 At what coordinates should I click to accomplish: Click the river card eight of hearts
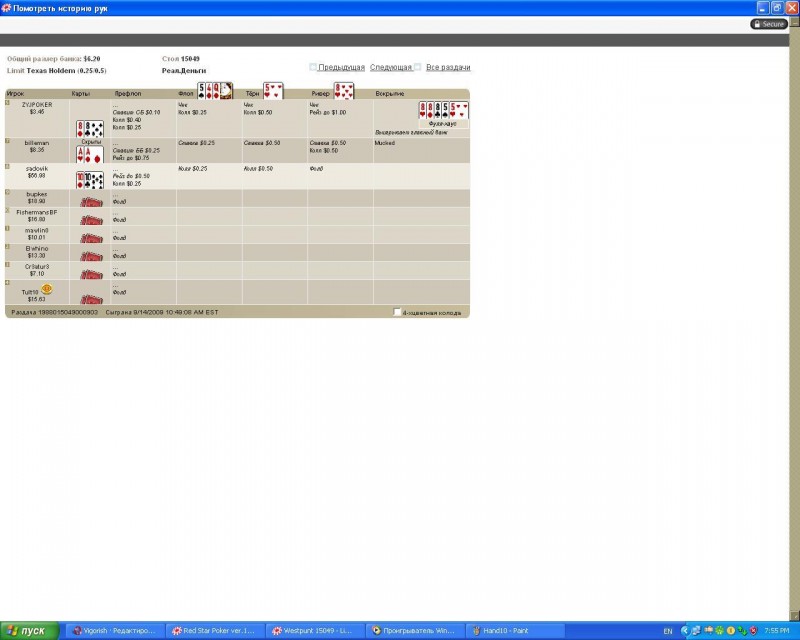[344, 90]
